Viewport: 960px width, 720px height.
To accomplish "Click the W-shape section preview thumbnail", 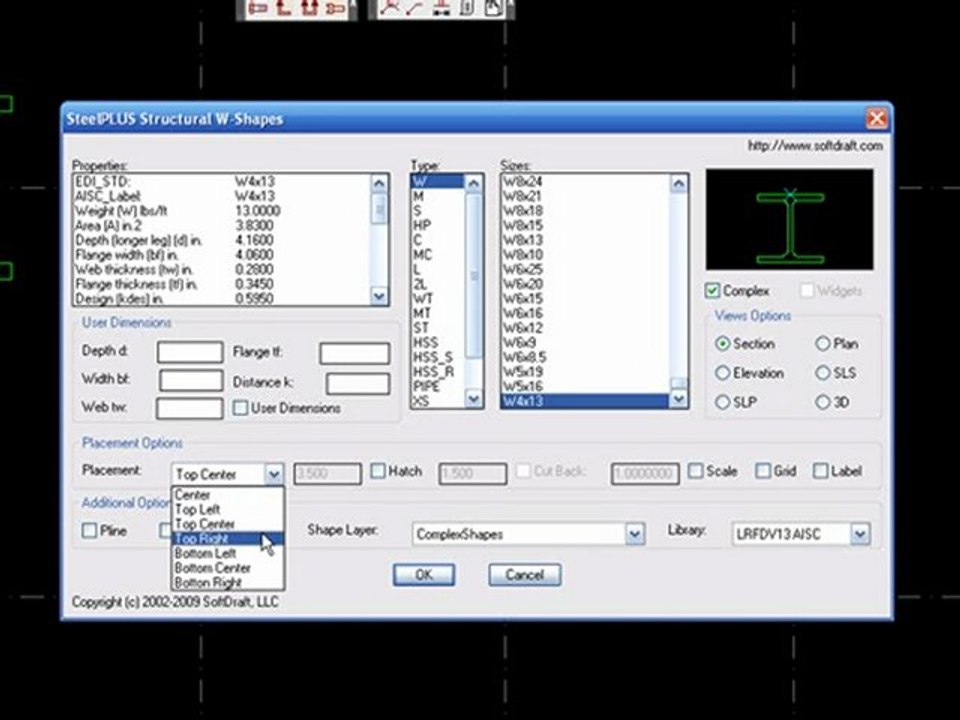I will [x=790, y=220].
